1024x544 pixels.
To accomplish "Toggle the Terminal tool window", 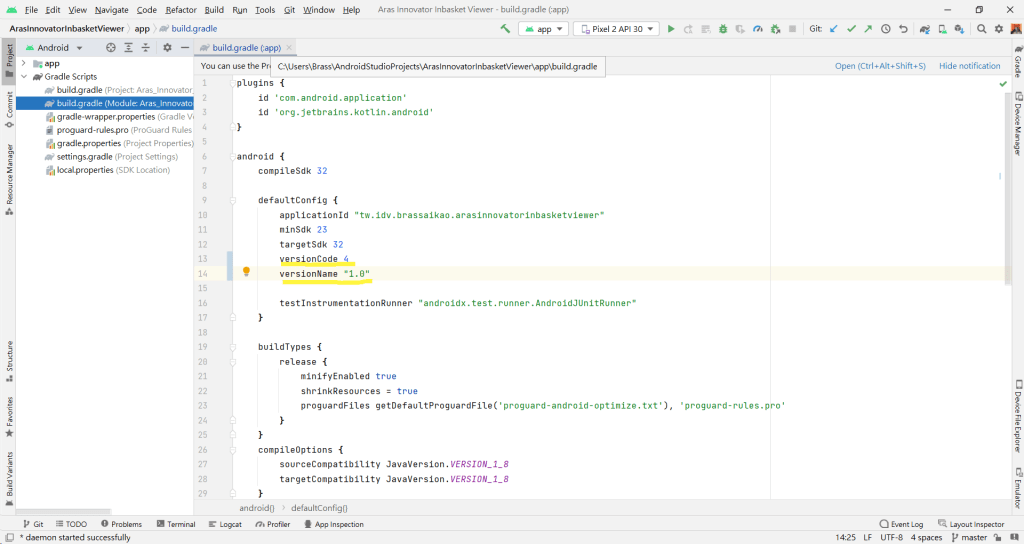I will (174, 524).
